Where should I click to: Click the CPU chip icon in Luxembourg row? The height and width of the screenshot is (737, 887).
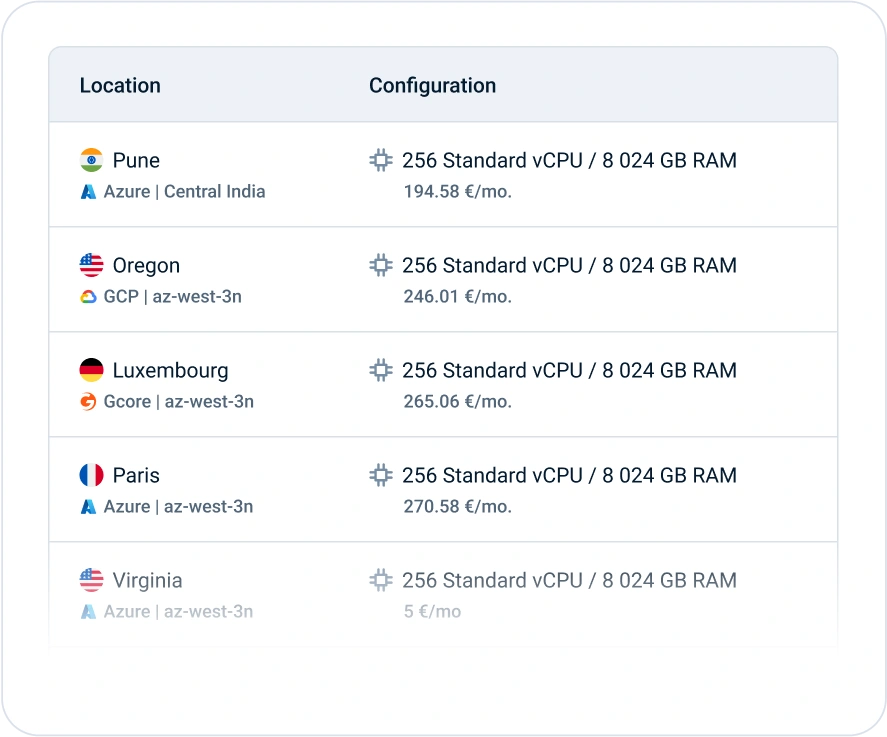coord(381,370)
